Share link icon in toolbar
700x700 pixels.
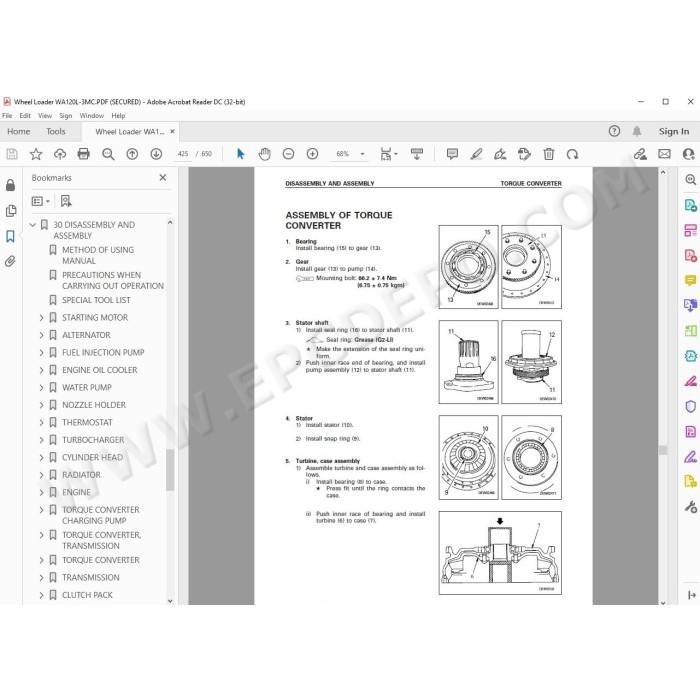(x=640, y=154)
